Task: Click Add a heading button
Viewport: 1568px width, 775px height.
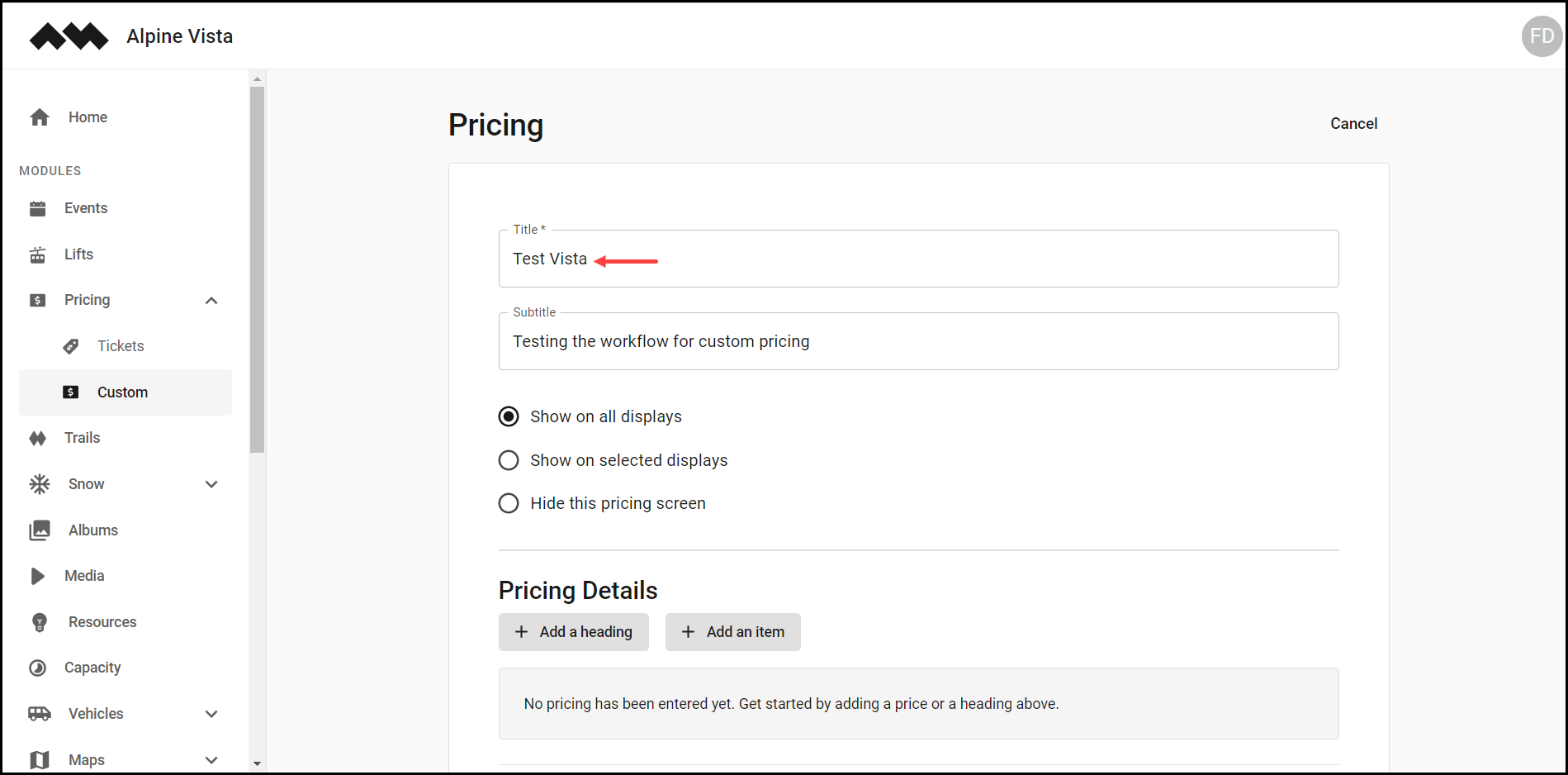Action: 574,632
